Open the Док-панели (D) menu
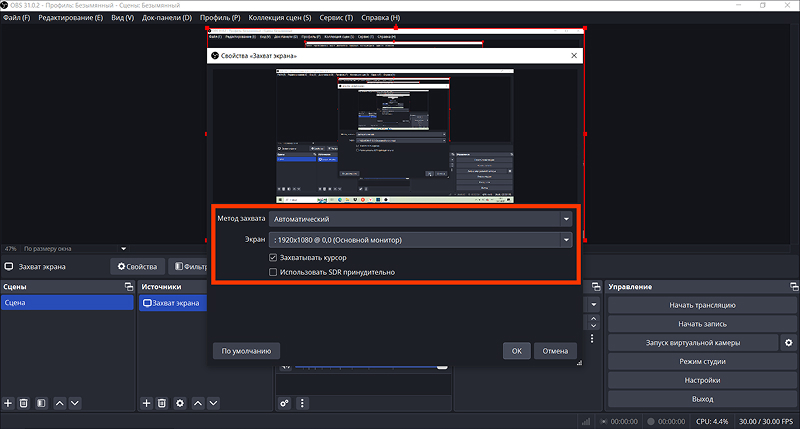This screenshot has width=800, height=429. [167, 17]
